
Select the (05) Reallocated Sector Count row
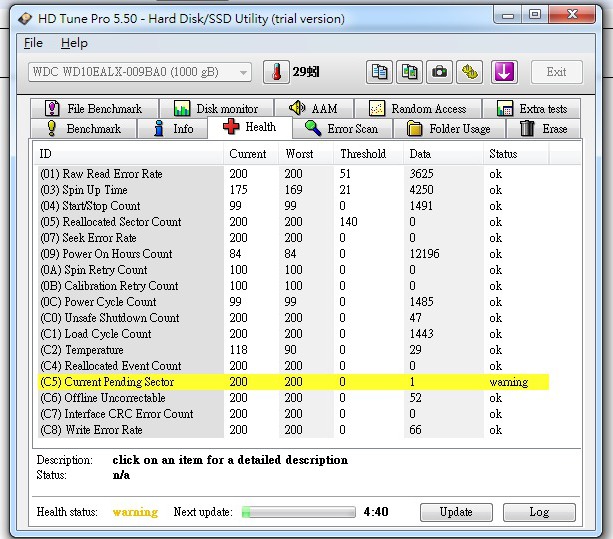(293, 222)
